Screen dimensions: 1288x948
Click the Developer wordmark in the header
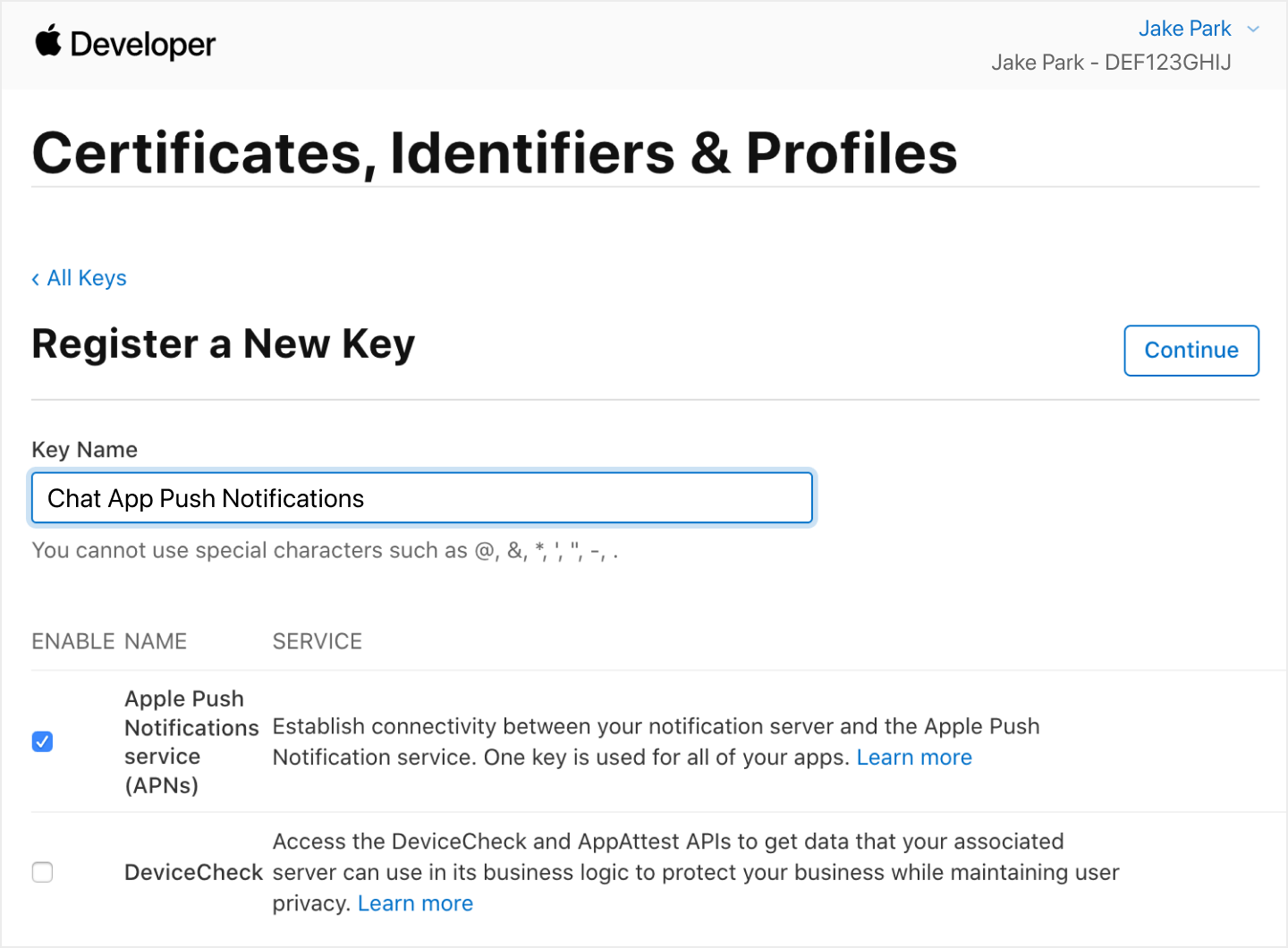click(x=143, y=43)
